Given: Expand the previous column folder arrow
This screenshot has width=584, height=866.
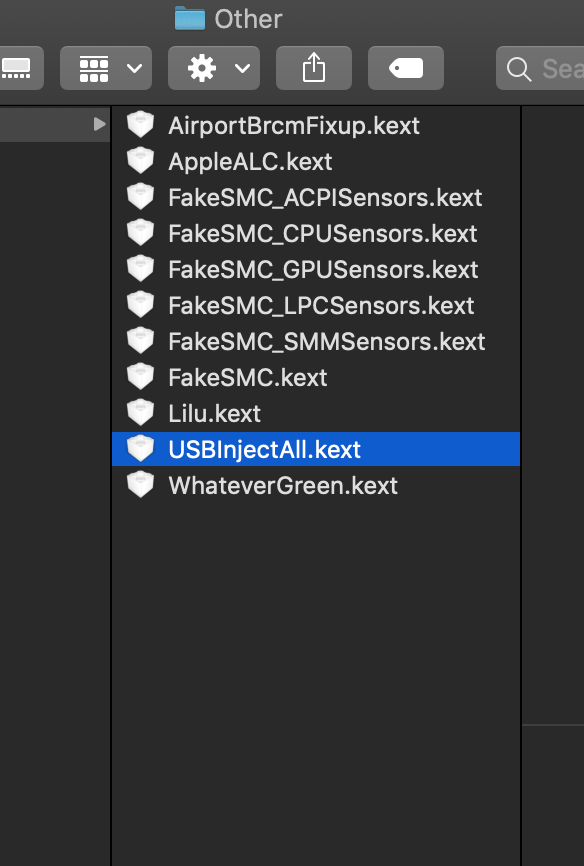Looking at the screenshot, I should pos(99,124).
